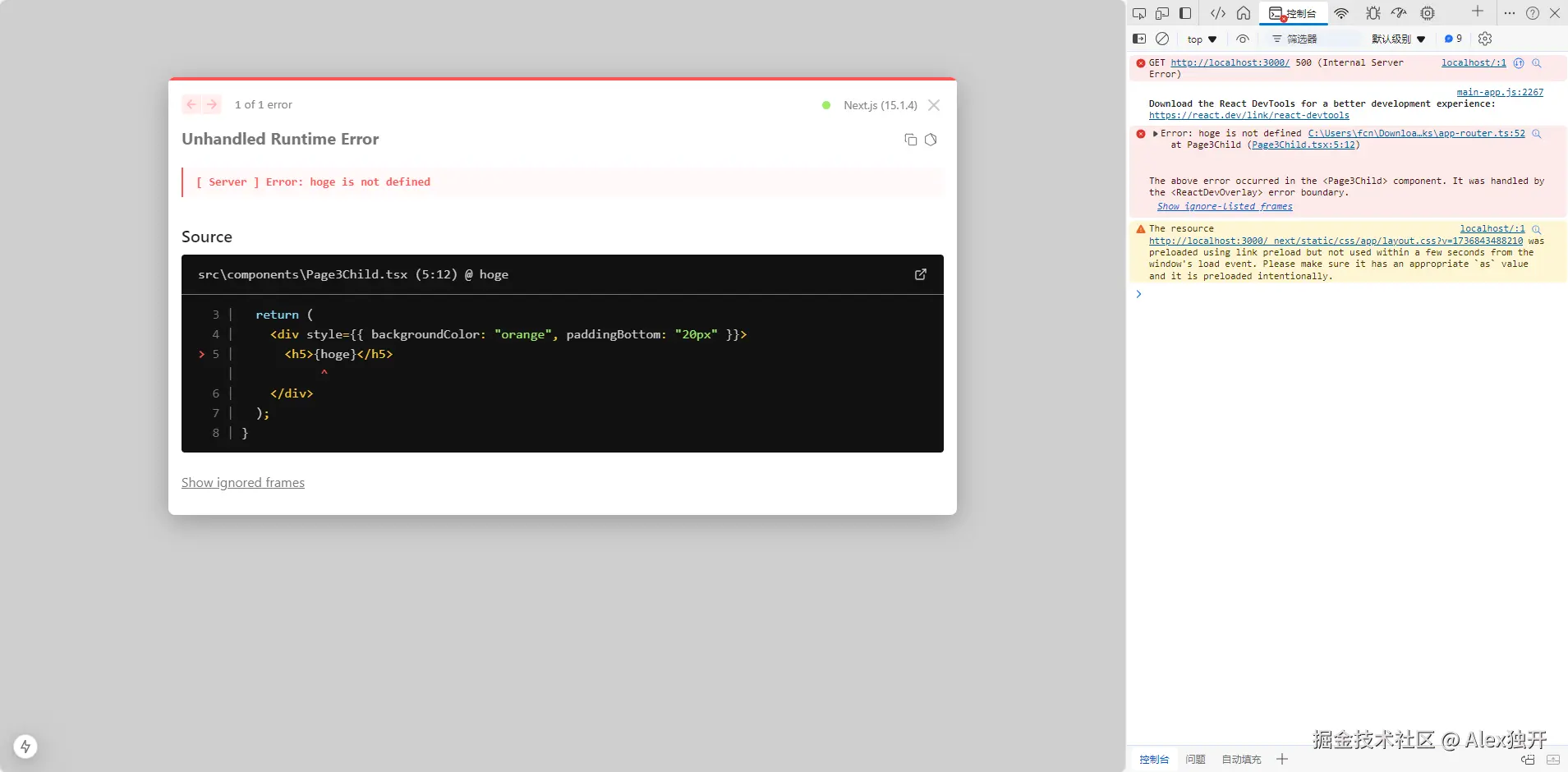
Task: Select the 控制台 Console tab at top
Action: point(1293,13)
